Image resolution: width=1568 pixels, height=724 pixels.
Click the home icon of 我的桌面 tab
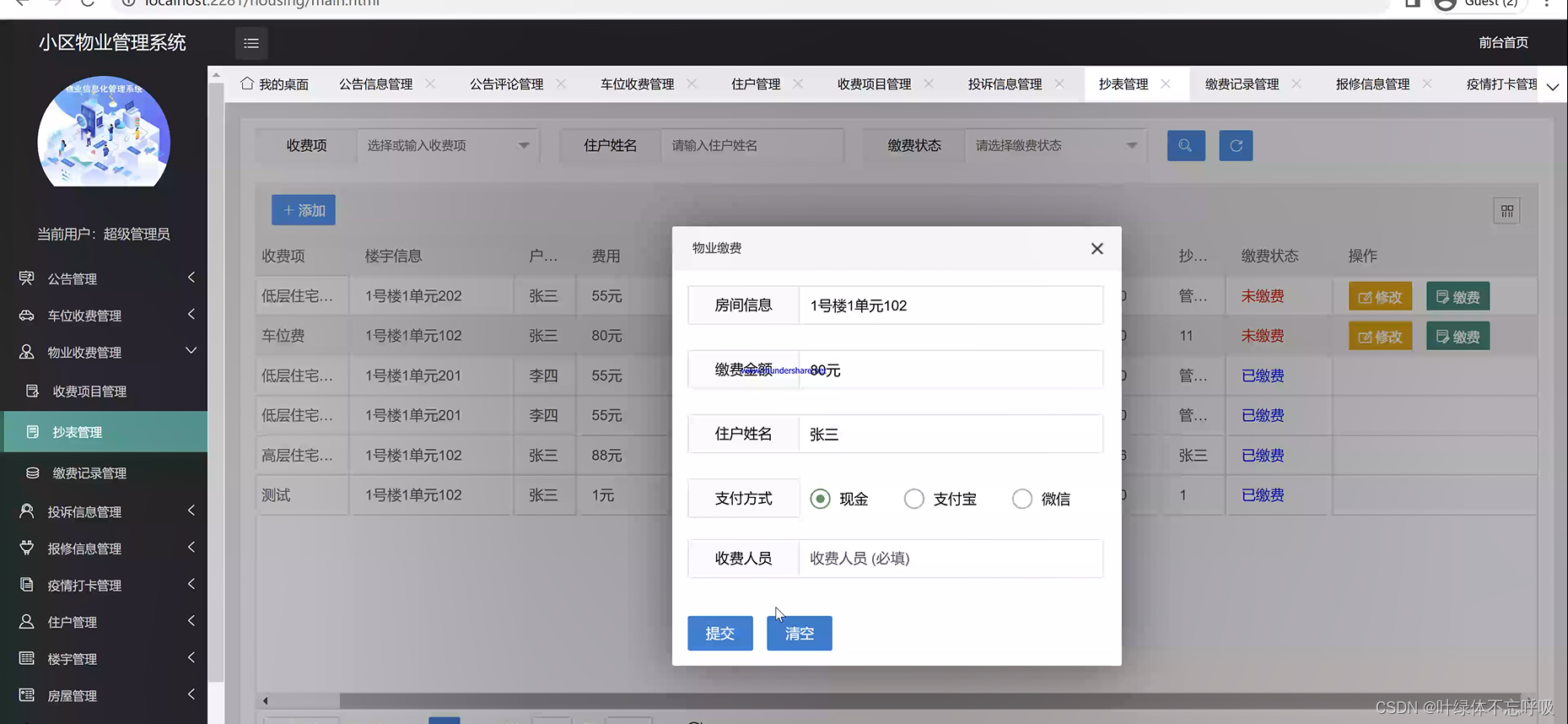tap(247, 84)
